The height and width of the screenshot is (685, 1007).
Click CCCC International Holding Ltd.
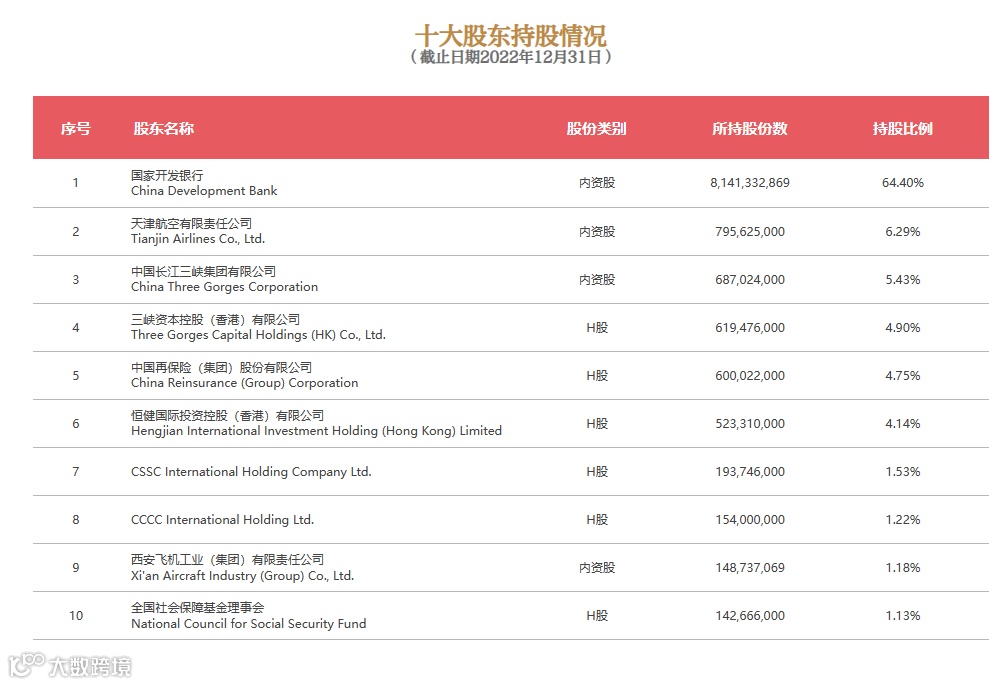[222, 520]
